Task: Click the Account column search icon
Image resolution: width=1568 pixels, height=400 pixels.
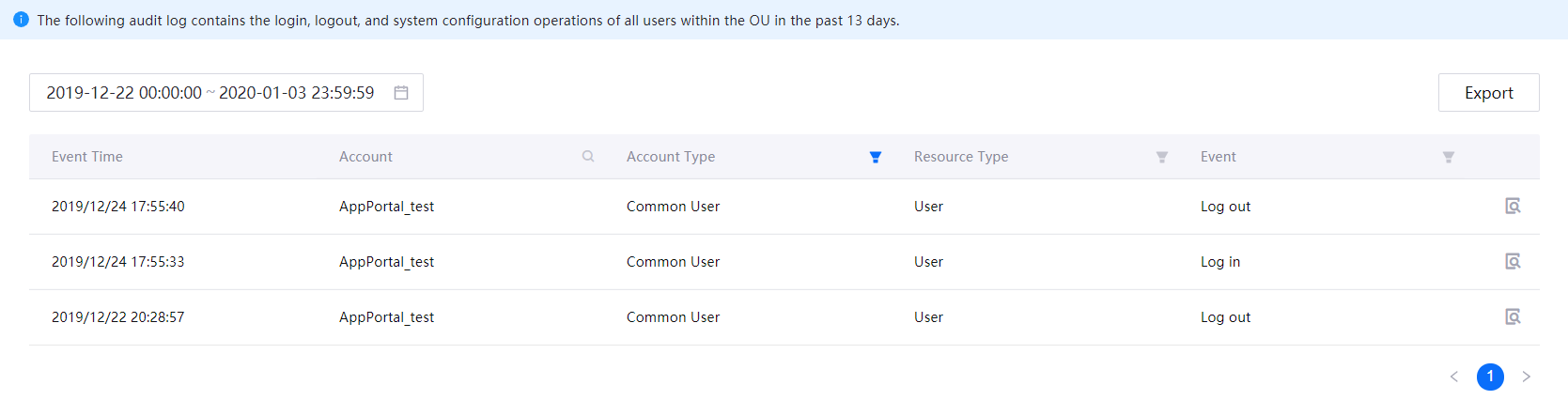Action: (588, 157)
